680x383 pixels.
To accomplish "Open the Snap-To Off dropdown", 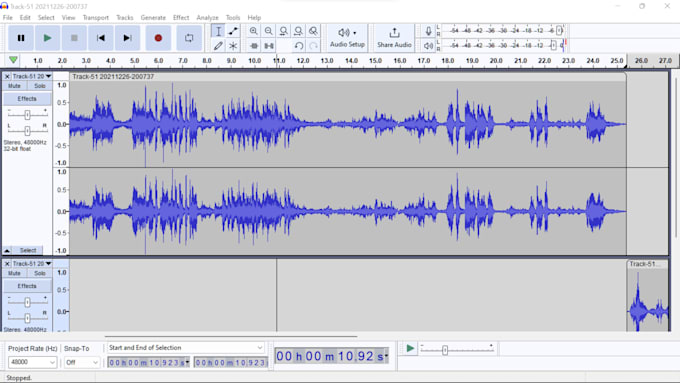I will [x=82, y=362].
